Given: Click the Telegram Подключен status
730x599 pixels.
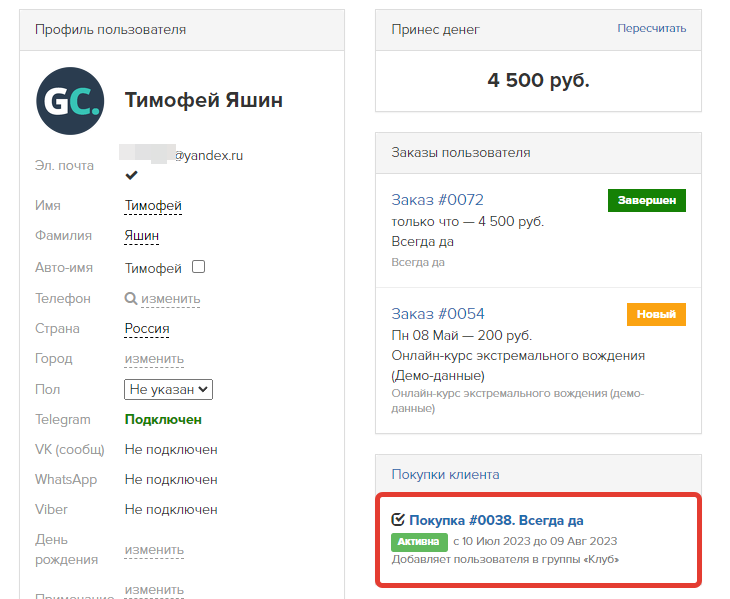Looking at the screenshot, I should pos(163,419).
